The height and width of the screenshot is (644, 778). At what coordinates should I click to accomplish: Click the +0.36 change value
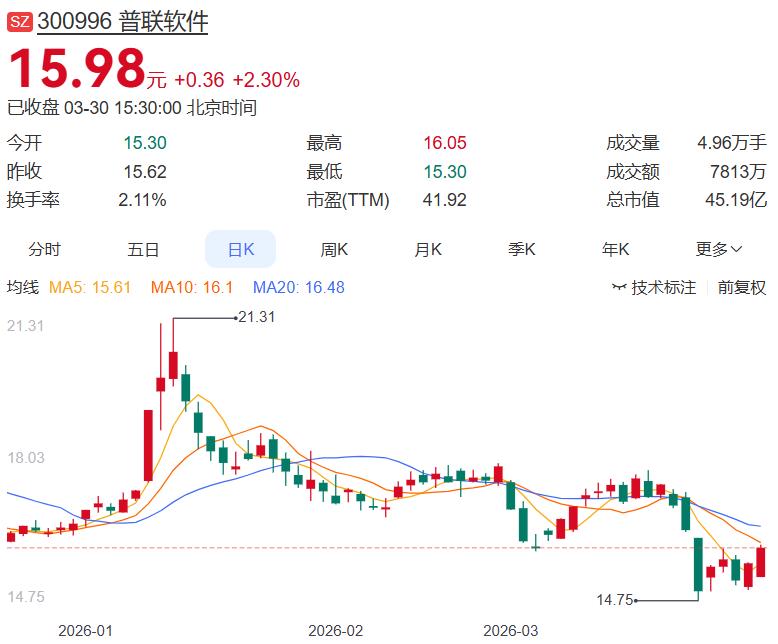pos(199,80)
